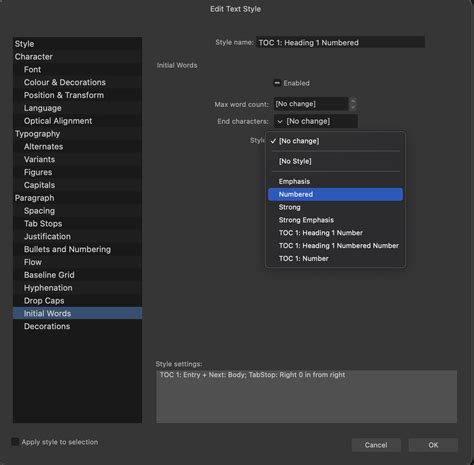Open Optical Alignment settings
The width and height of the screenshot is (474, 465).
(77, 121)
